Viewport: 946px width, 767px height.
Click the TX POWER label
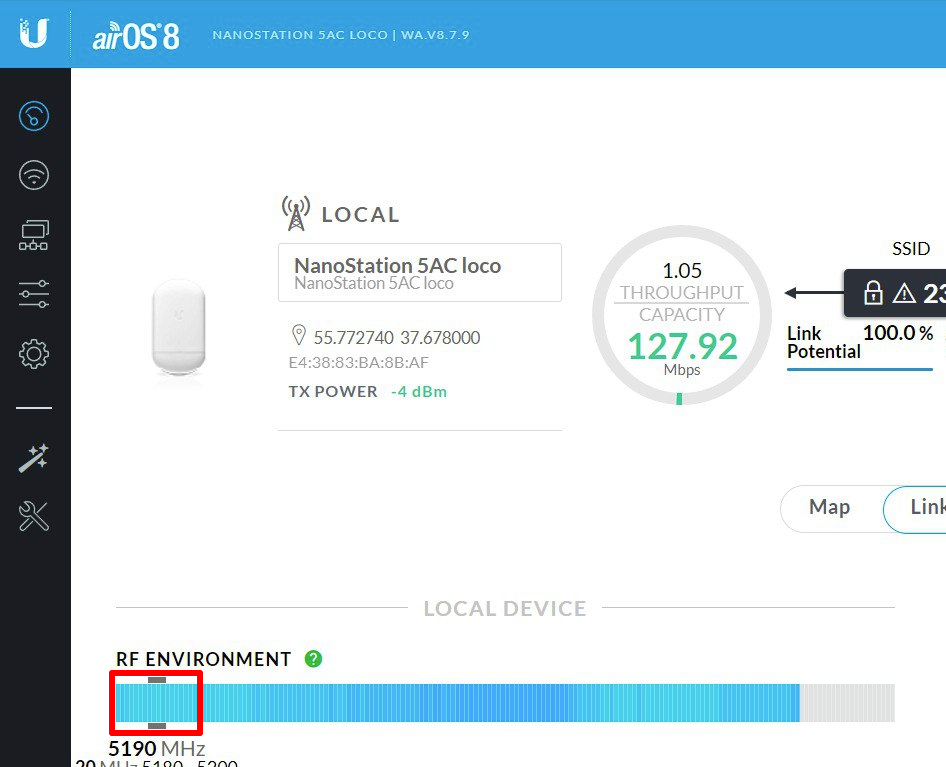tap(333, 392)
